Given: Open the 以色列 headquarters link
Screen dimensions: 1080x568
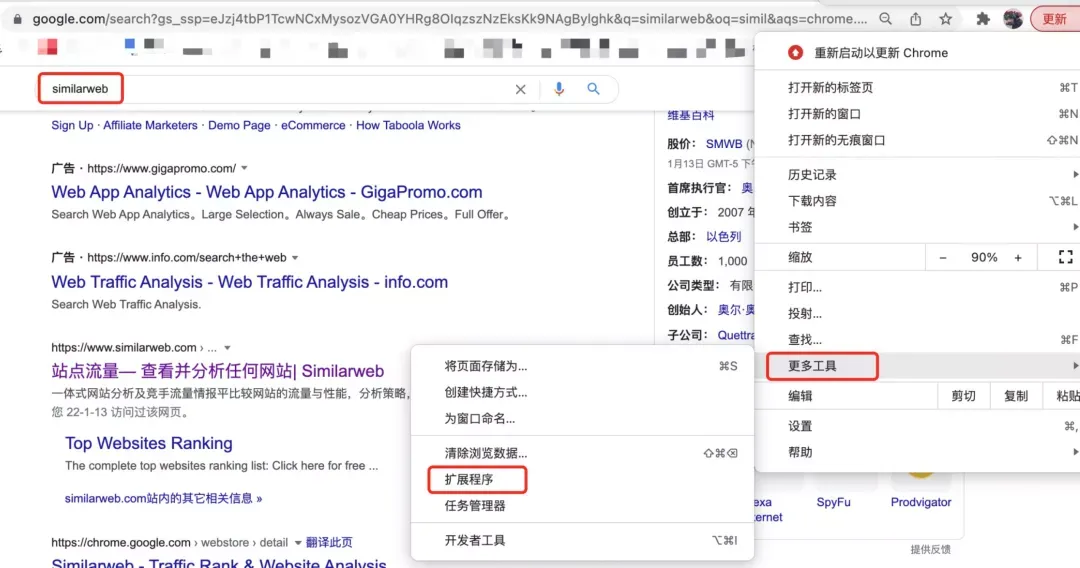Looking at the screenshot, I should click(723, 237).
